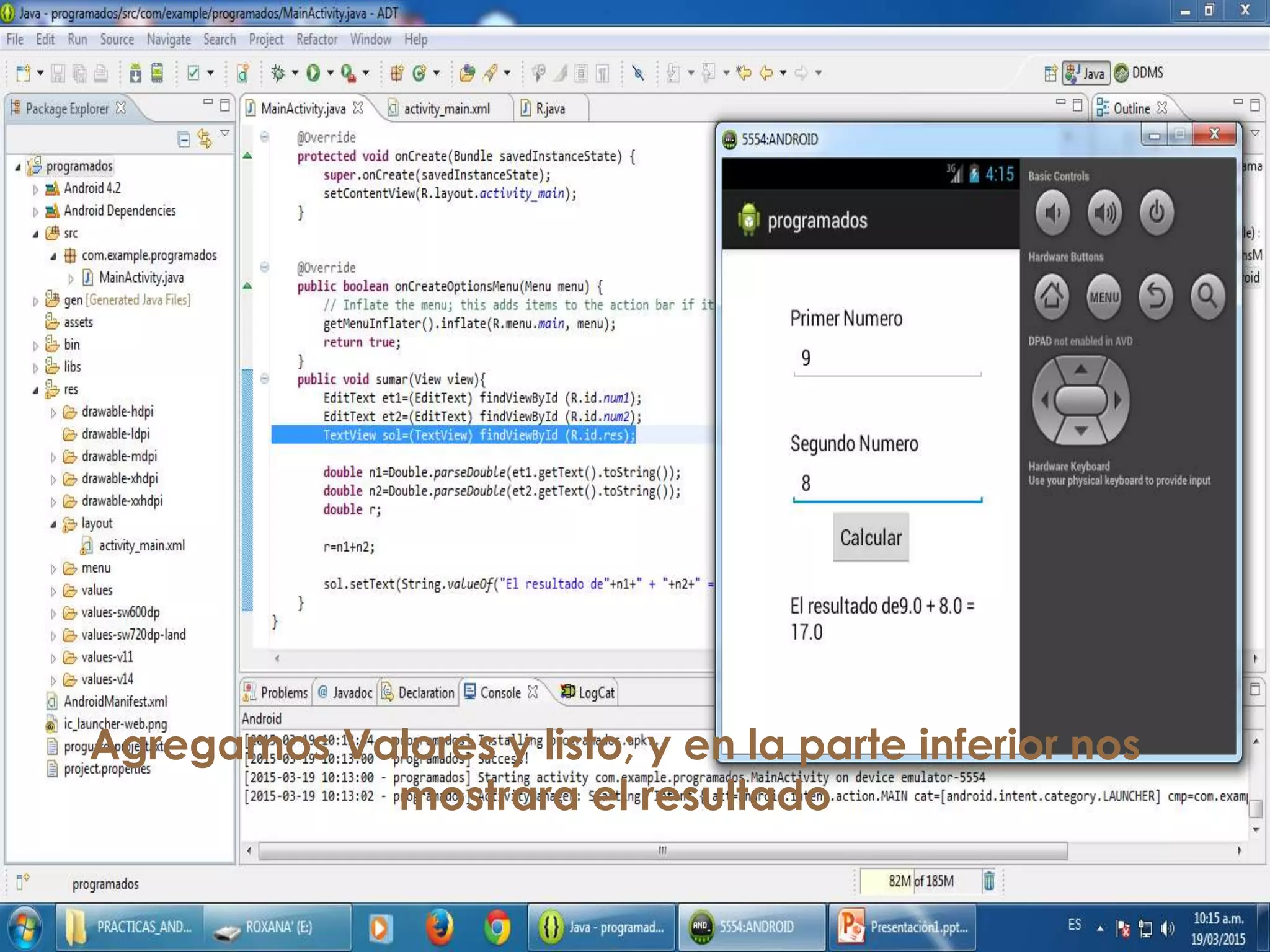
Task: Click the Debug bug toolbar icon
Action: pos(278,73)
